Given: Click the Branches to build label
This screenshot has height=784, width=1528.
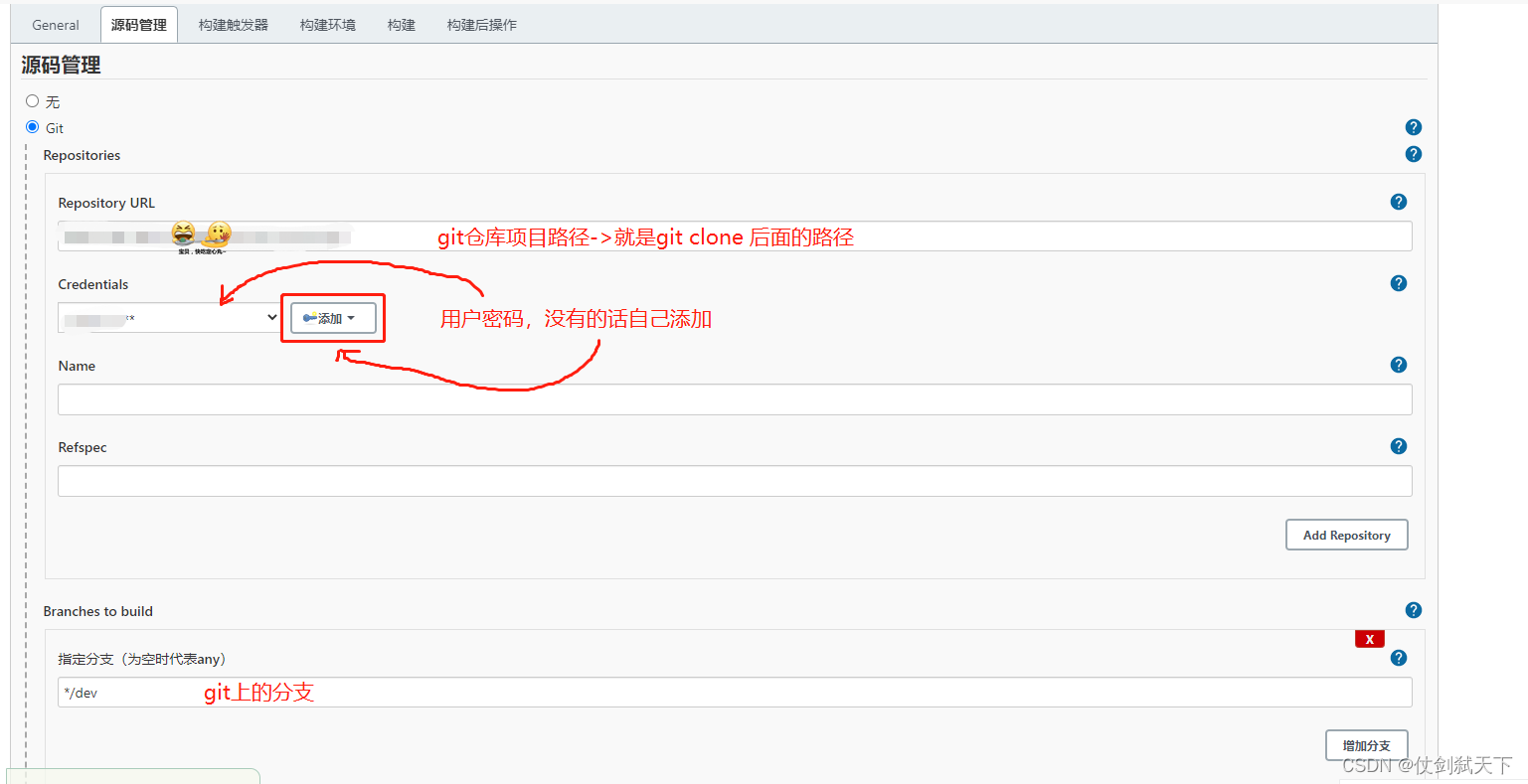Looking at the screenshot, I should (97, 611).
